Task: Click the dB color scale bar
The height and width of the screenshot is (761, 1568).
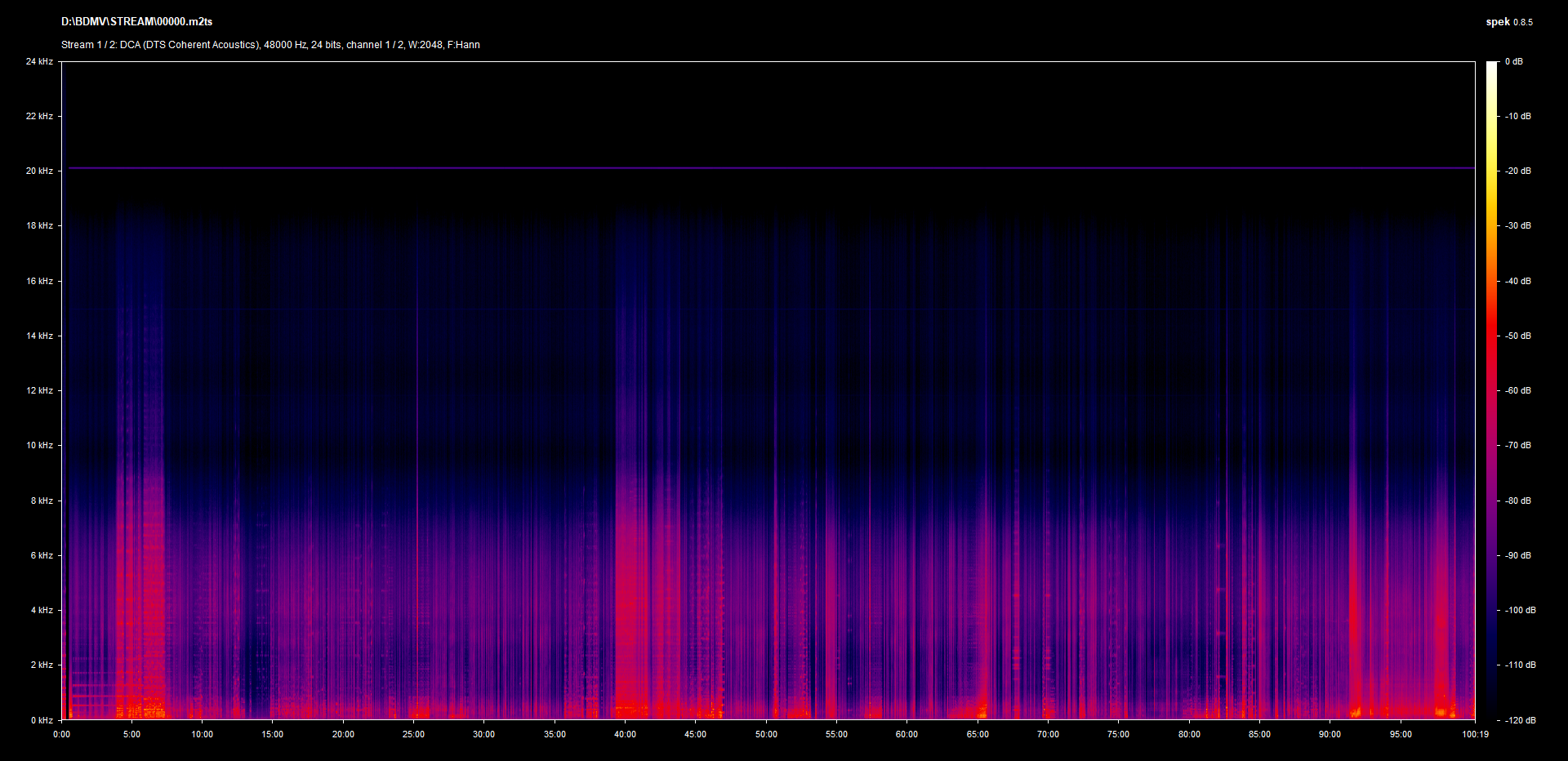Action: (1491, 390)
